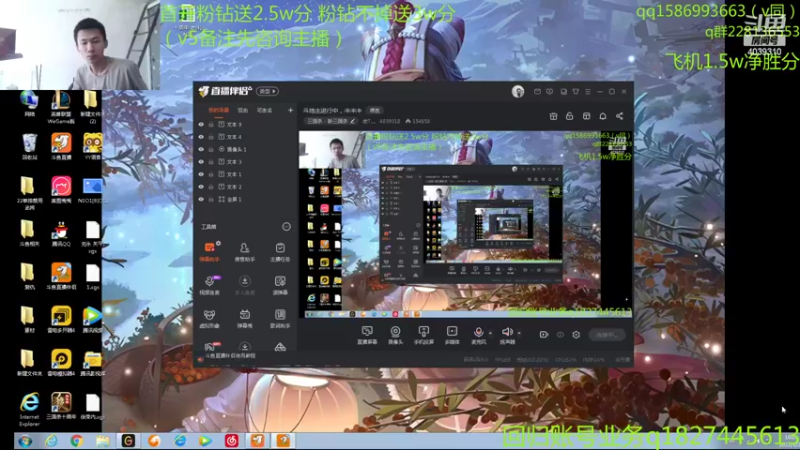Add a new scene with plus icon
800x450 pixels.
coord(290,110)
